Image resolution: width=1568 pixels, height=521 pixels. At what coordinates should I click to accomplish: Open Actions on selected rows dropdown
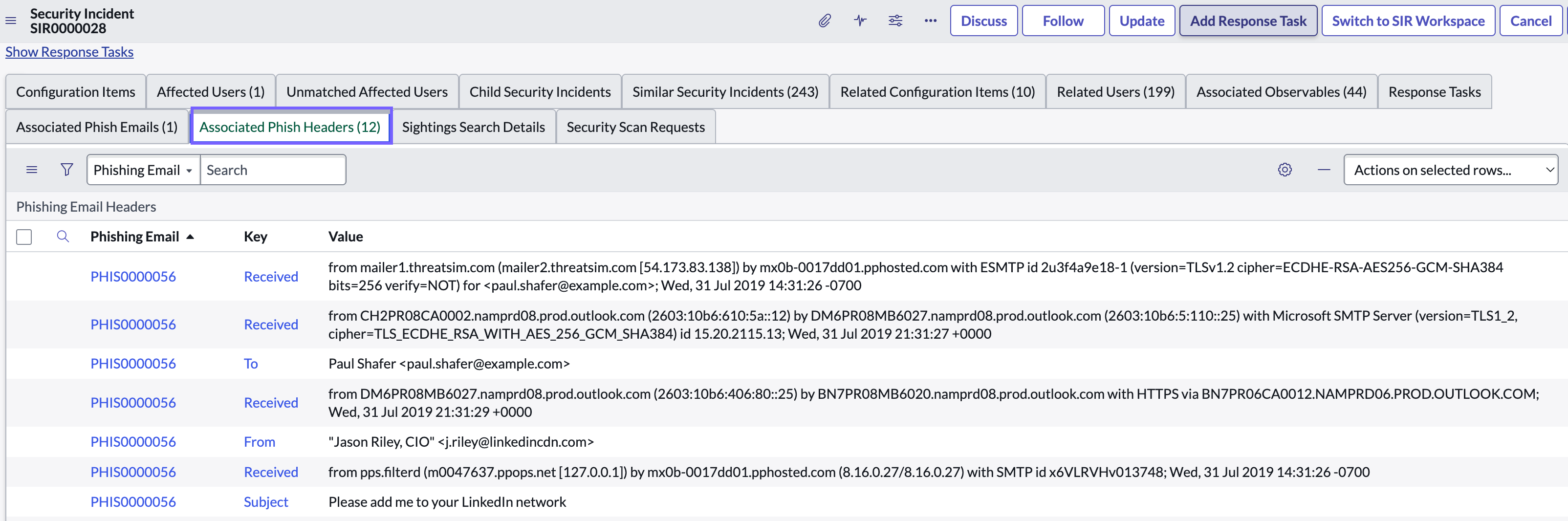(x=1451, y=170)
